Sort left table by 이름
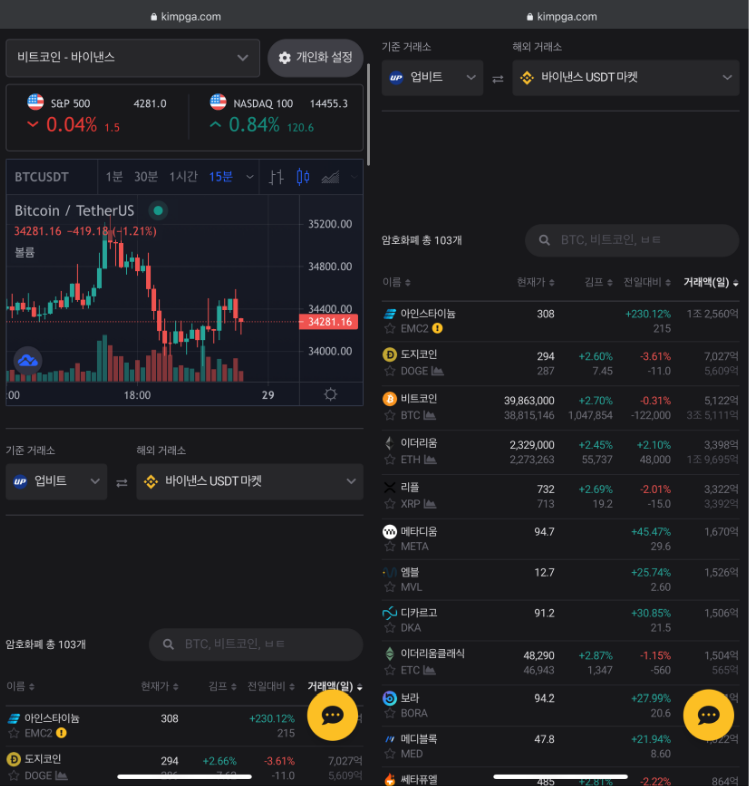 (21, 686)
